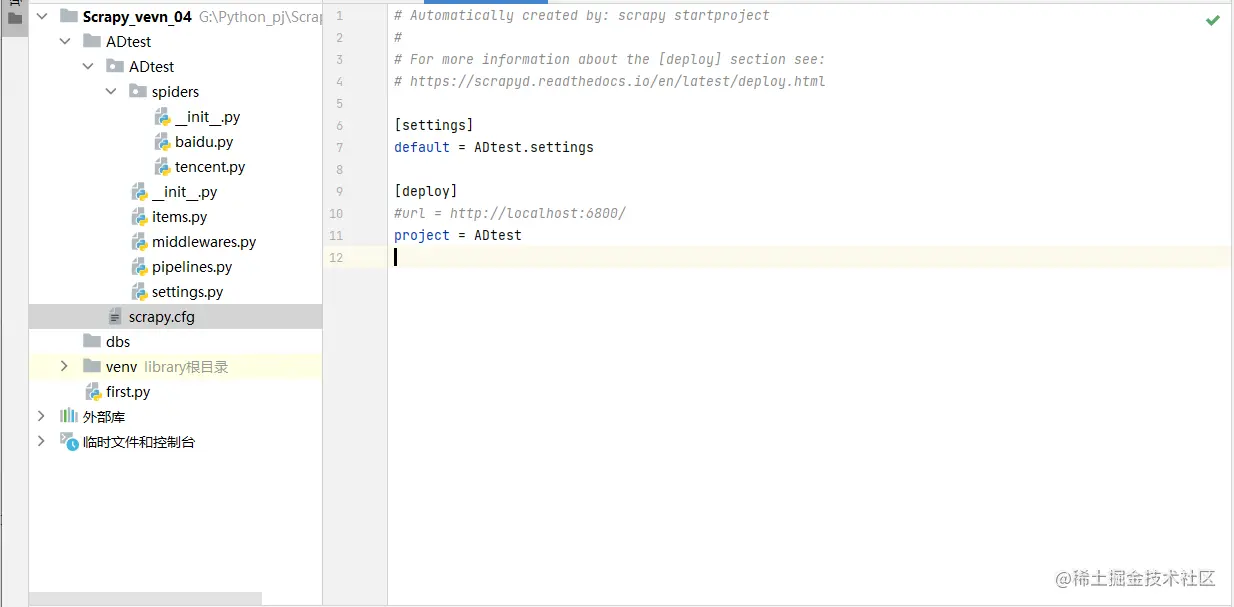Click line number 12 in the gutter
This screenshot has height=607, width=1234.
pos(337,257)
